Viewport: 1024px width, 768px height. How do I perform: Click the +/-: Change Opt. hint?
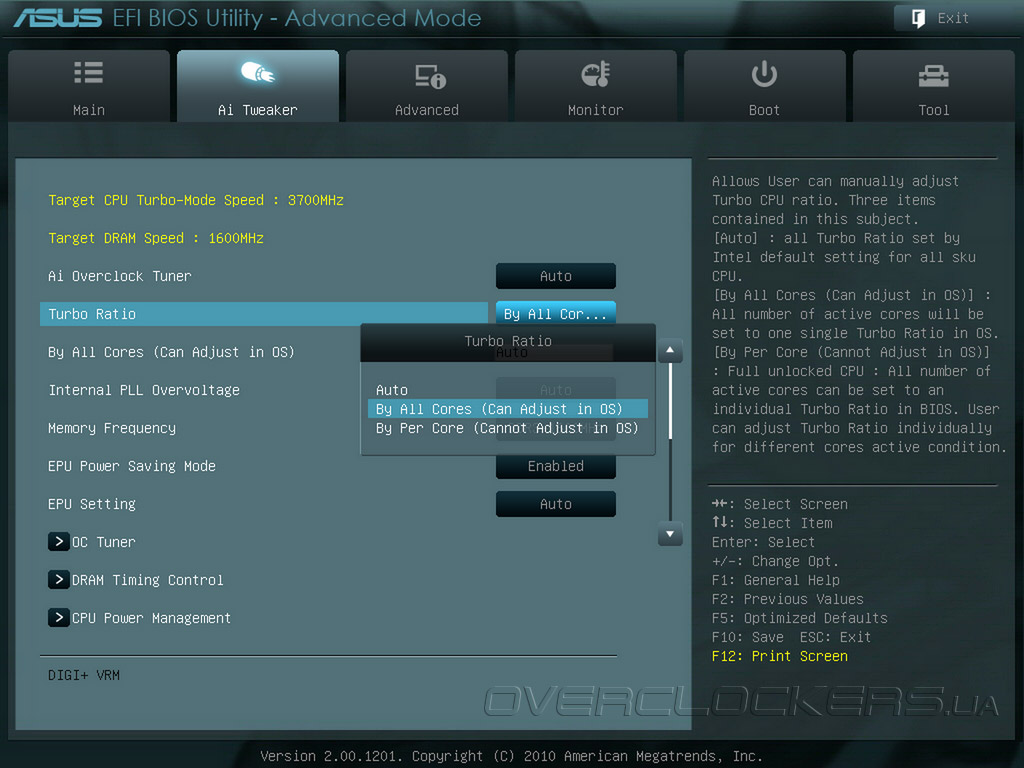(x=775, y=562)
